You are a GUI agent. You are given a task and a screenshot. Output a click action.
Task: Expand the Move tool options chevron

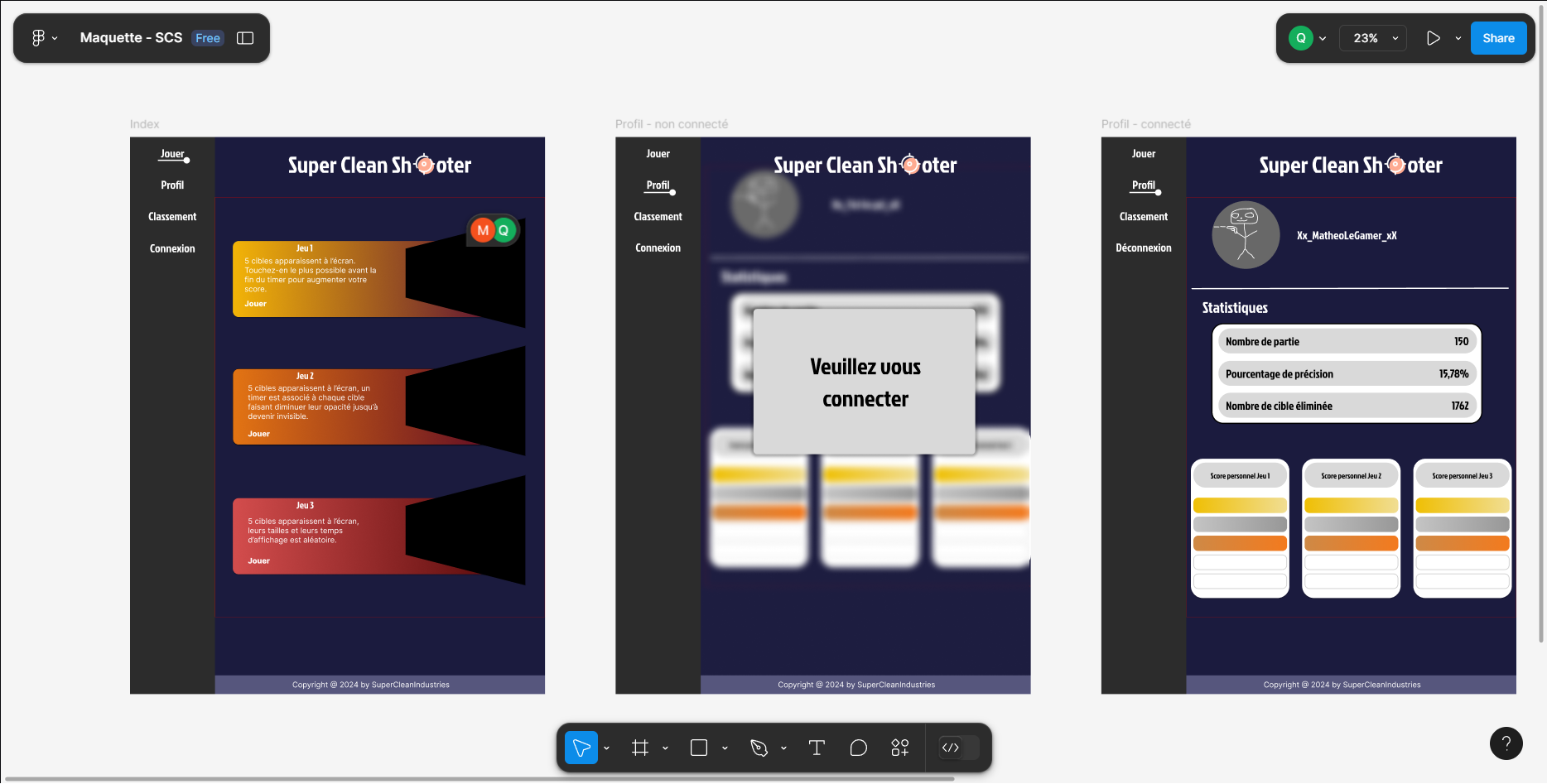pos(607,748)
